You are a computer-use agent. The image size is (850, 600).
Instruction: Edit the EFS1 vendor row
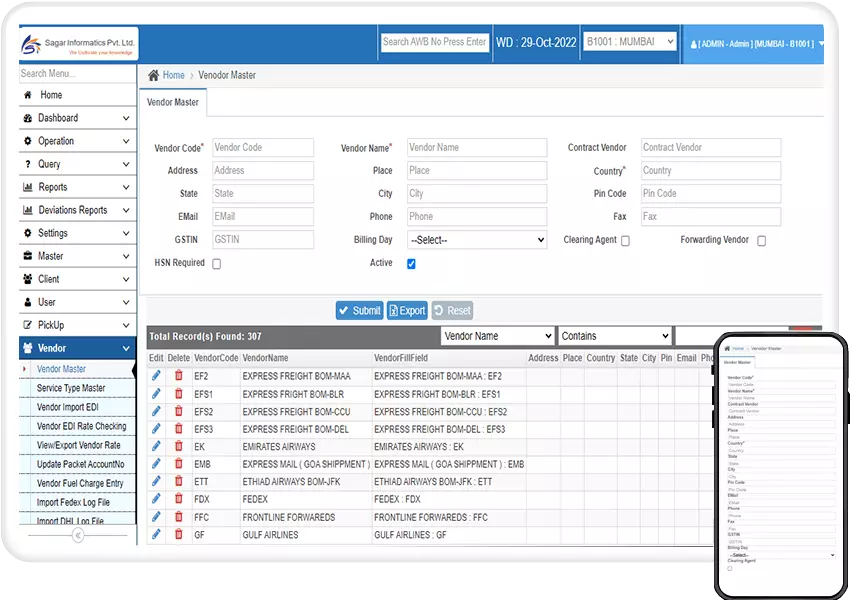[156, 393]
